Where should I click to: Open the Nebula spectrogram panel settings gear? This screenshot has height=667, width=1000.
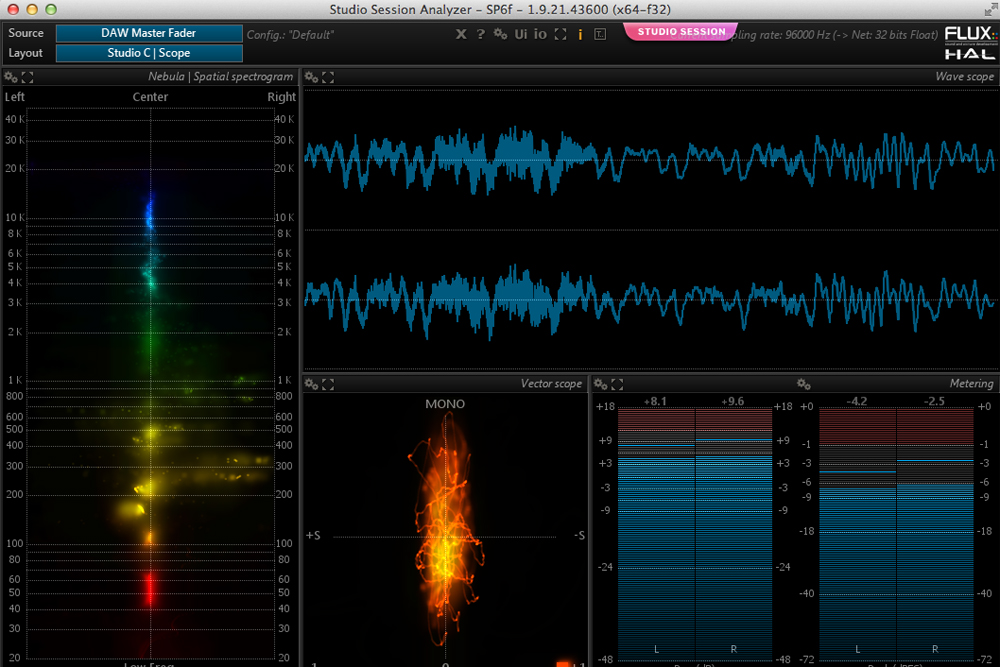click(x=11, y=77)
